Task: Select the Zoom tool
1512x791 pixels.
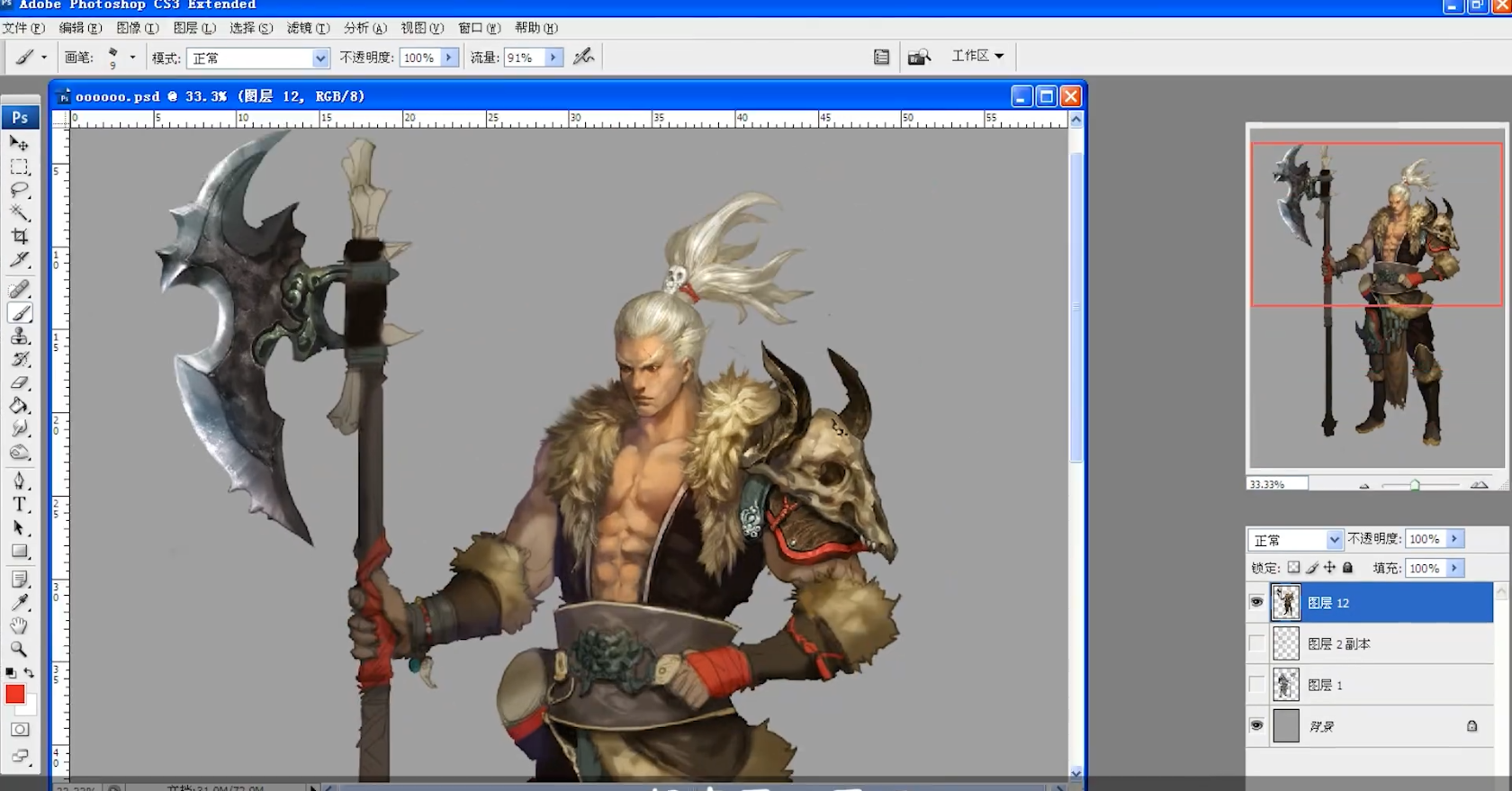Action: pyautogui.click(x=19, y=649)
